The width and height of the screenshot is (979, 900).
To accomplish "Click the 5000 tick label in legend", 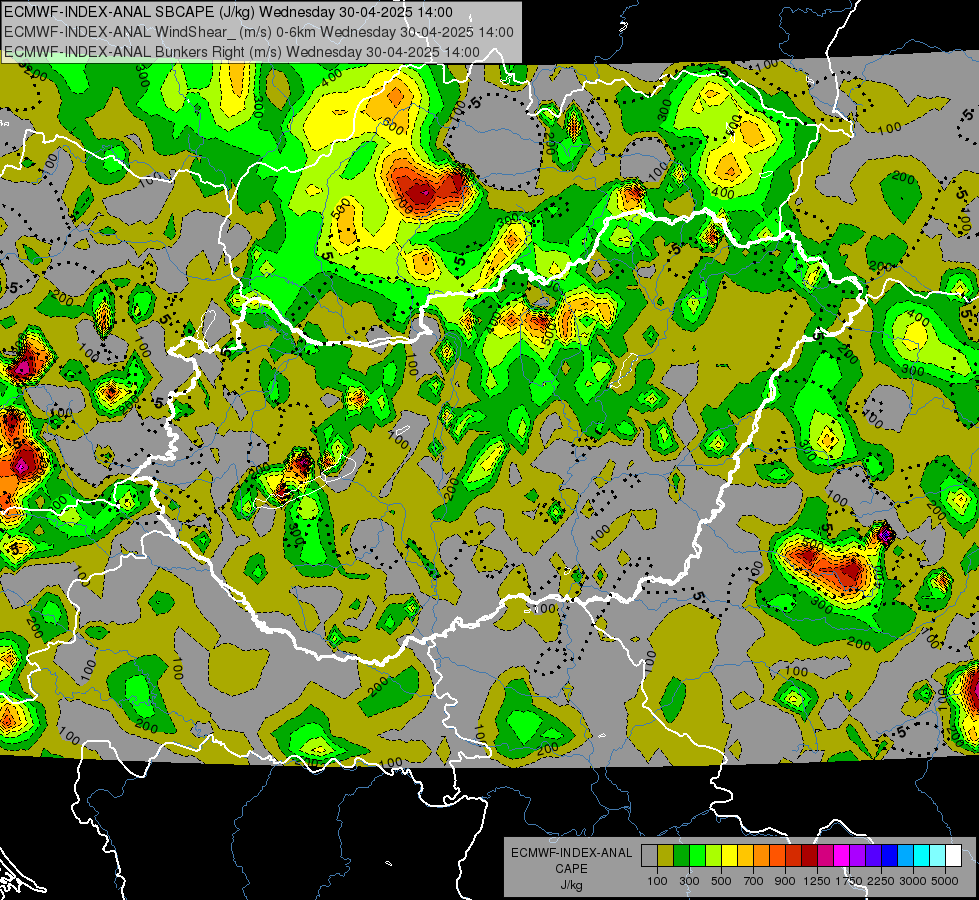I will 945,881.
